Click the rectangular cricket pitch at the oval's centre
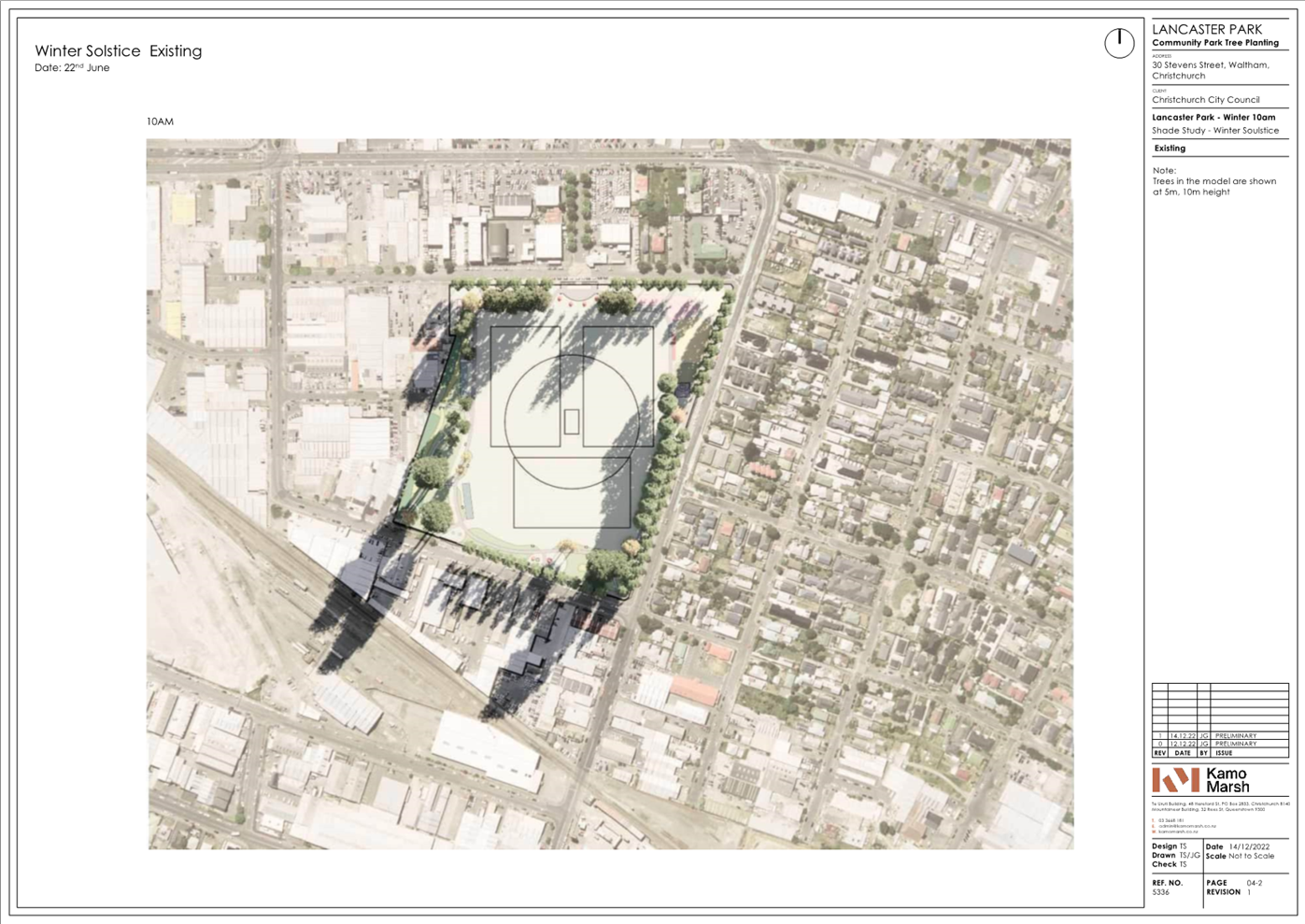Screen dimensions: 1305x924 coord(572,421)
